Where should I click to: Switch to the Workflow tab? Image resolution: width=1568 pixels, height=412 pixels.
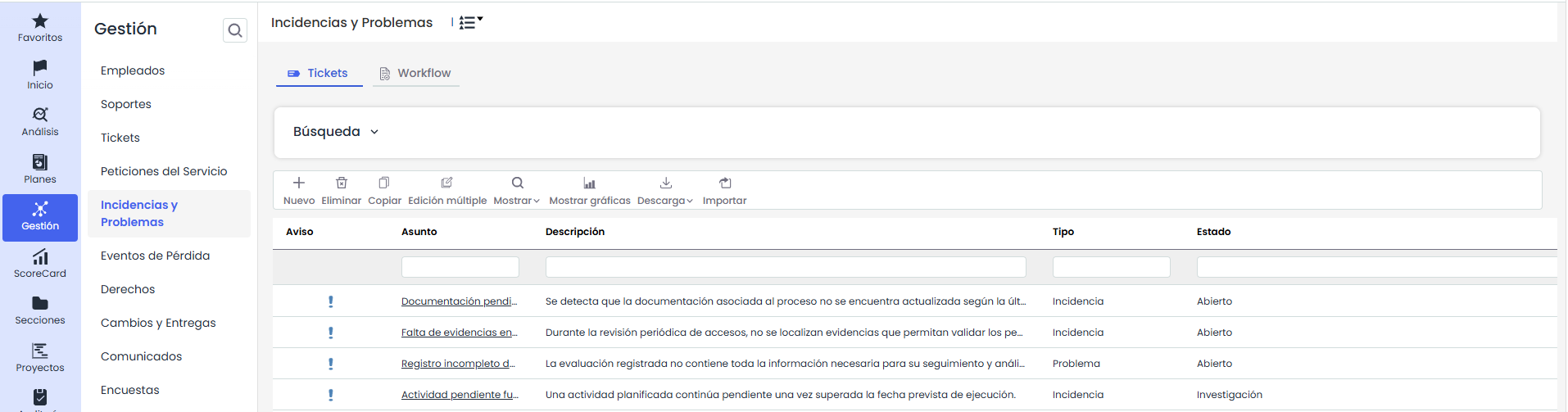(x=416, y=73)
